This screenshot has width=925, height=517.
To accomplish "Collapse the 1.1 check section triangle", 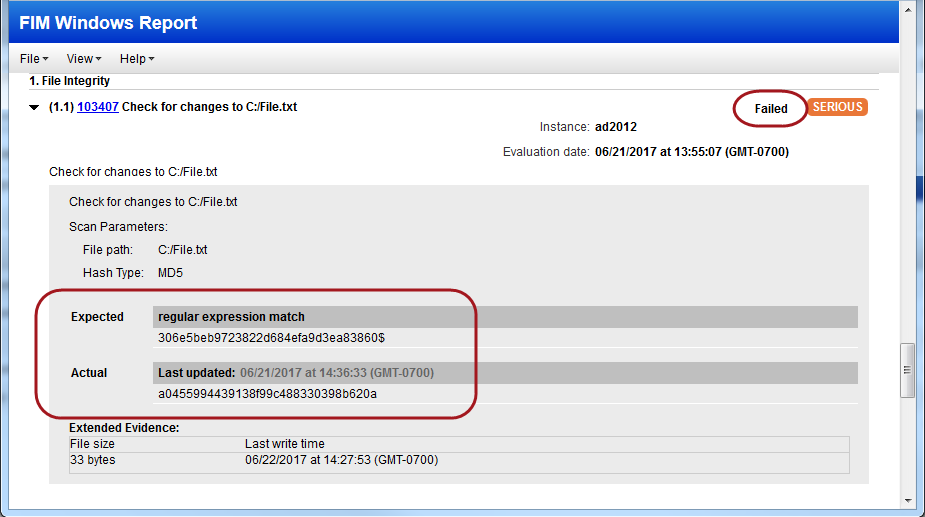I will pos(35,108).
